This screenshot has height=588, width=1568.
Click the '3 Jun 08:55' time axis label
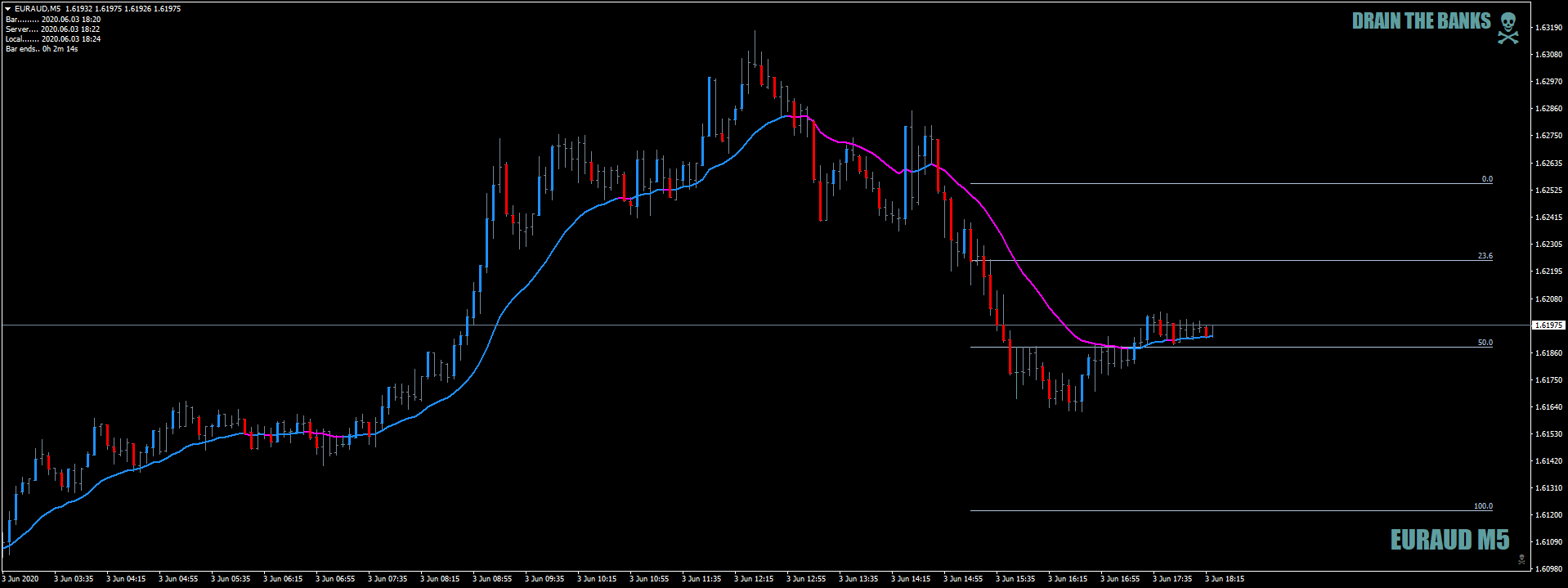[492, 579]
